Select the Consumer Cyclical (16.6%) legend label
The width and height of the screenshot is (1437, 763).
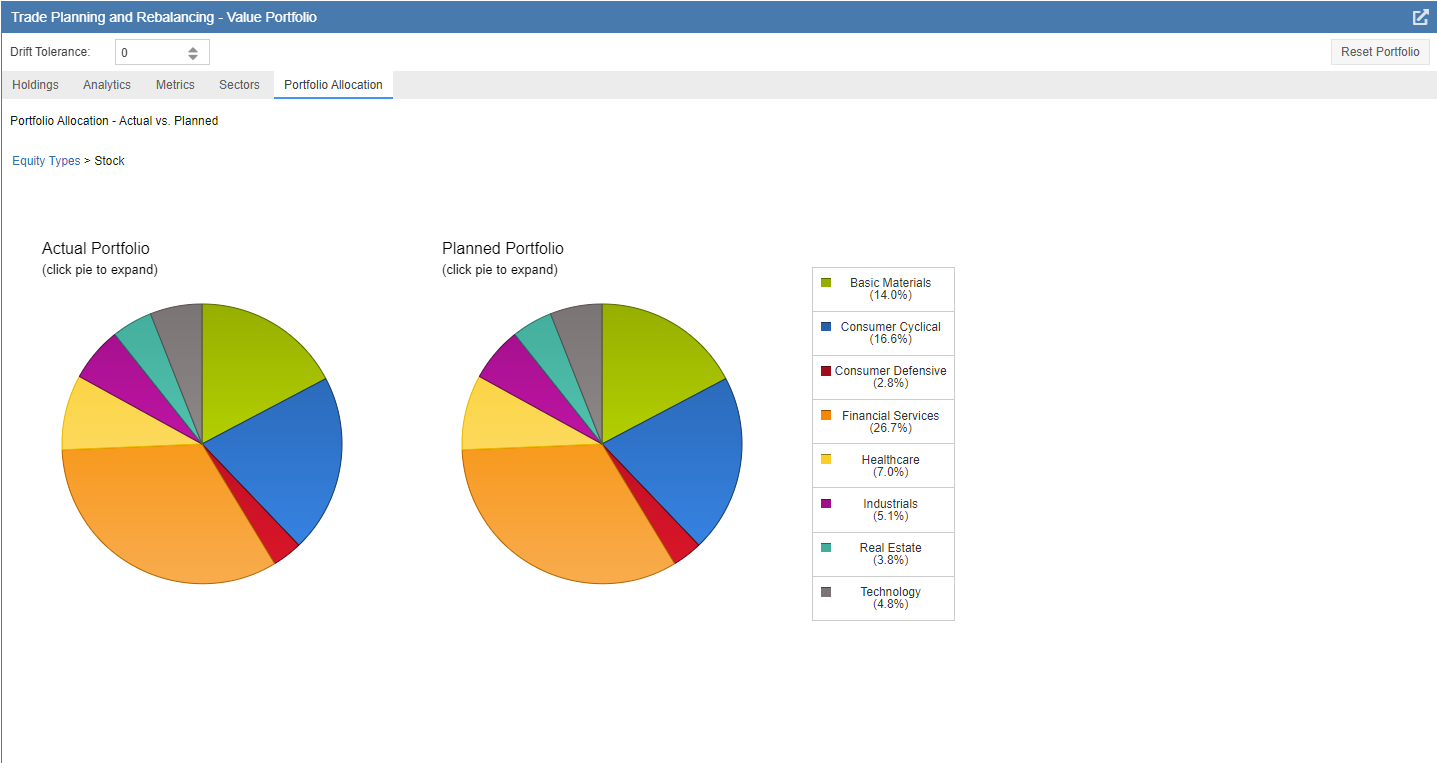tap(890, 333)
